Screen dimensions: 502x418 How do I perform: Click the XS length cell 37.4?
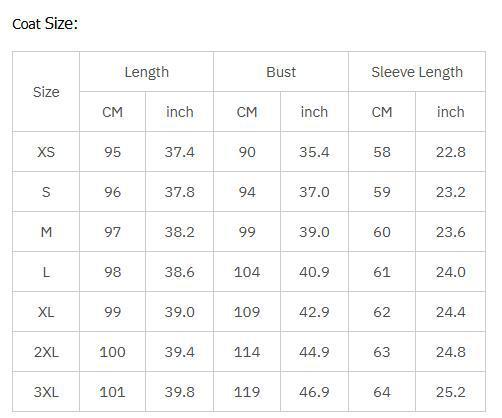point(179,152)
